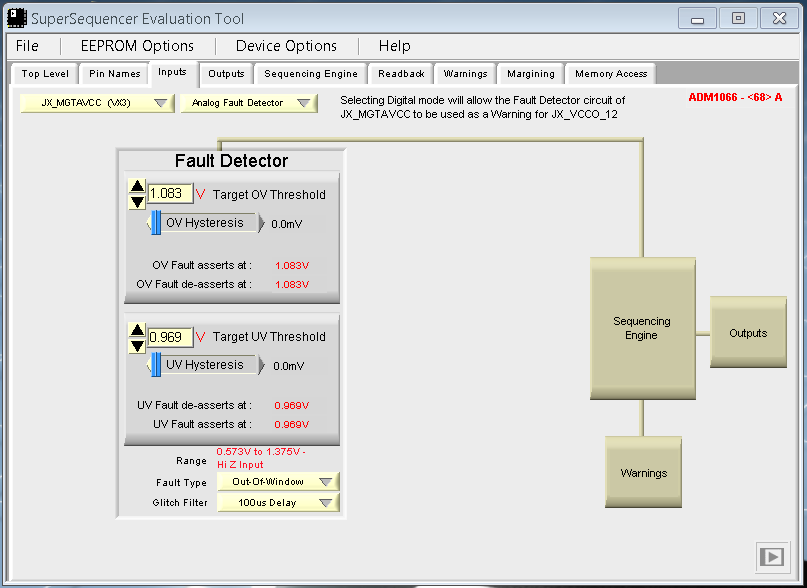
Task: Click the UV Hysteresis 0.0mV readout
Action: [288, 366]
